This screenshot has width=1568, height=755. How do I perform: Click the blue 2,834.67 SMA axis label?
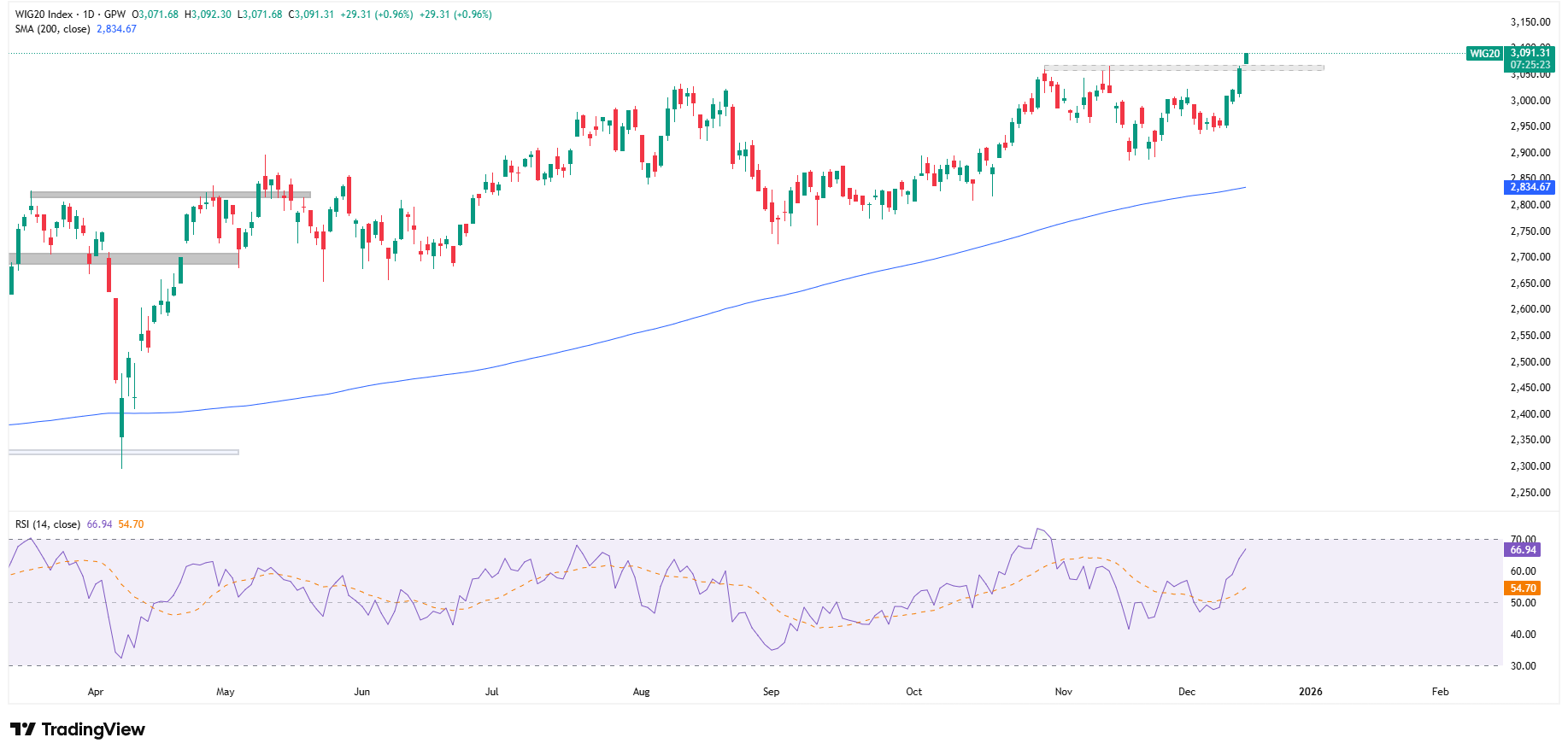(x=1530, y=187)
